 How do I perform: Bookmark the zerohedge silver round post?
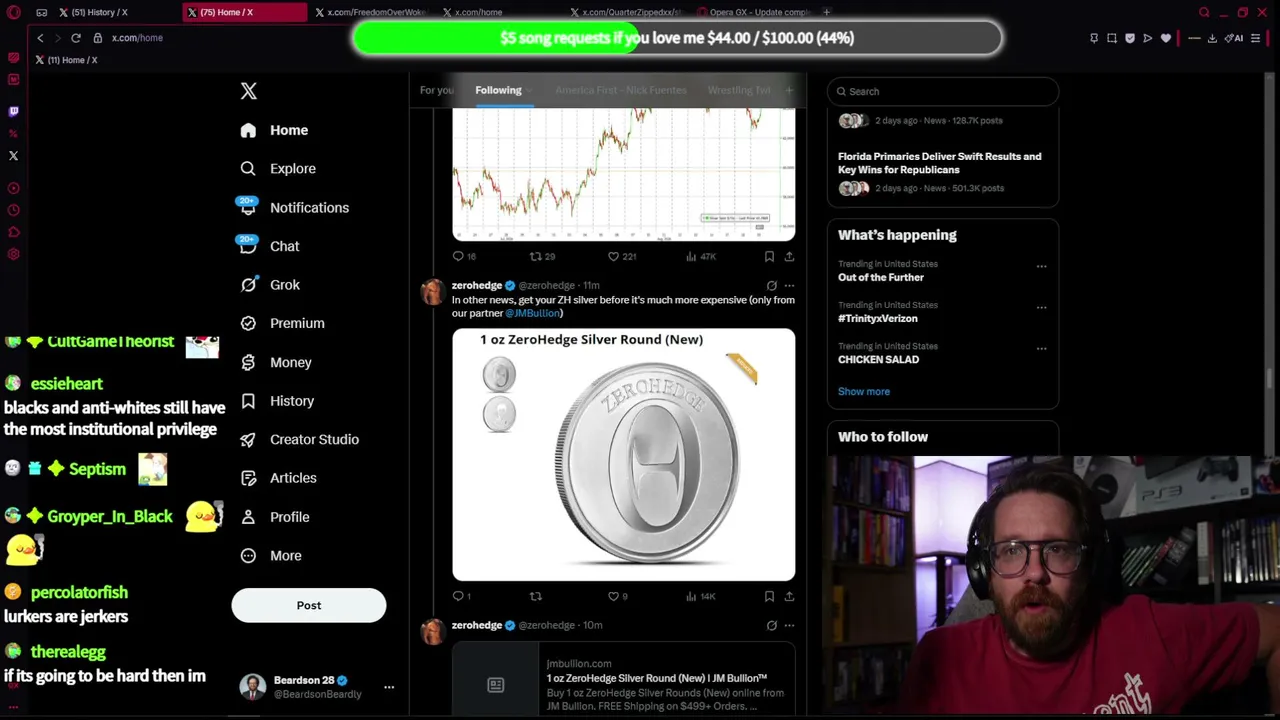pos(769,596)
